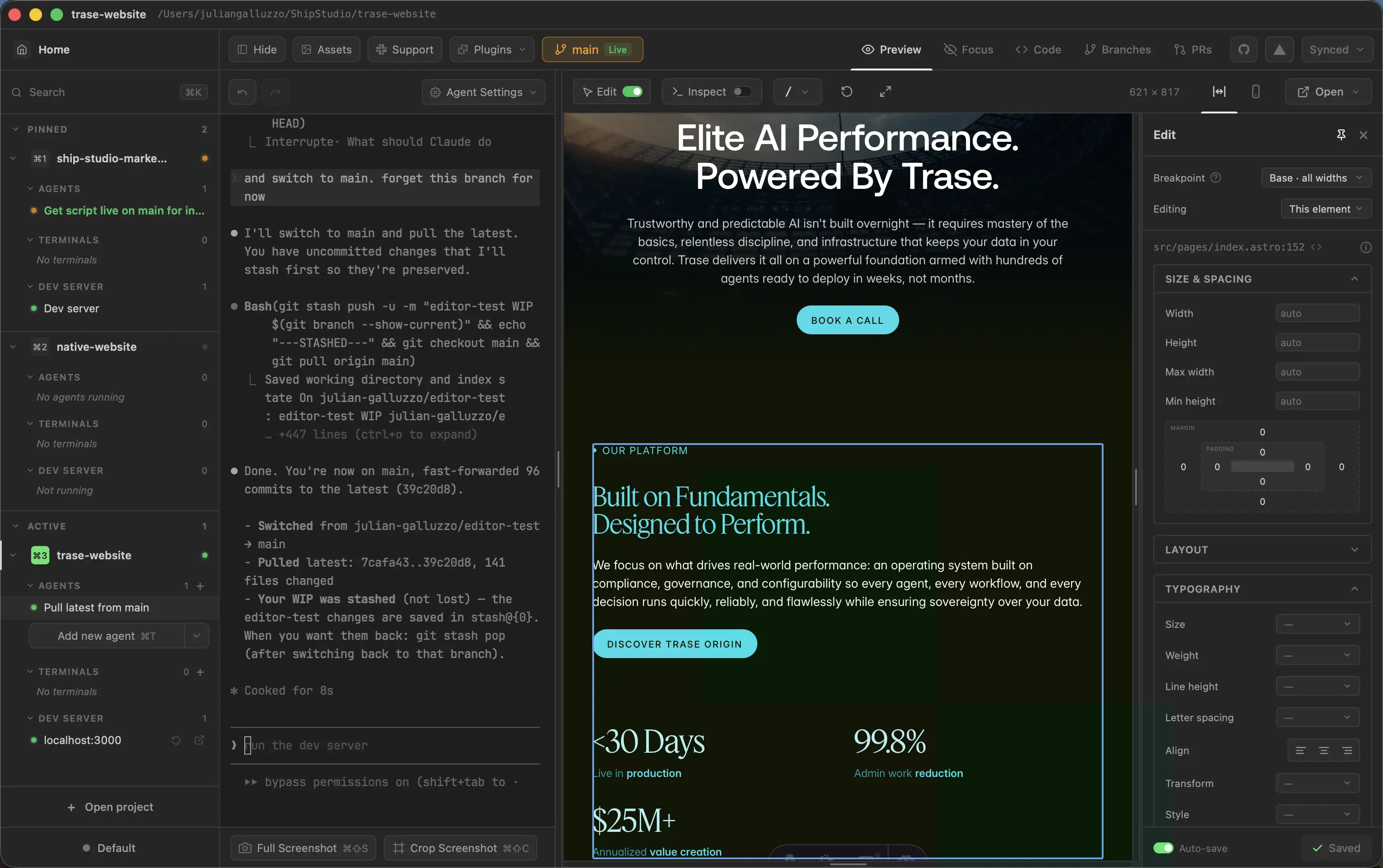Viewport: 1383px width, 868px height.
Task: Click the Breakpoint help question icon
Action: [x=1215, y=177]
